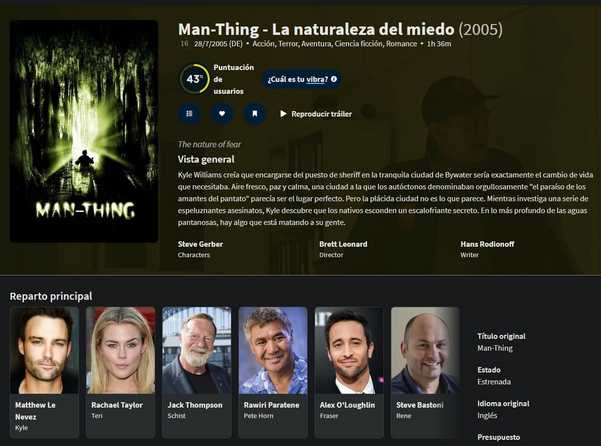View Rawiri Paratene's cast card
This screenshot has width=601, height=446.
click(273, 372)
